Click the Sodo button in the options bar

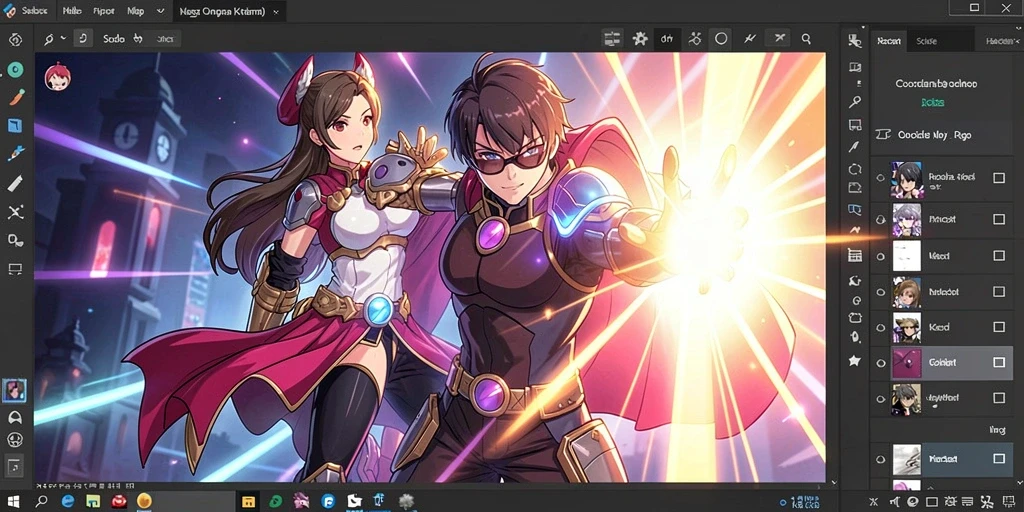114,39
